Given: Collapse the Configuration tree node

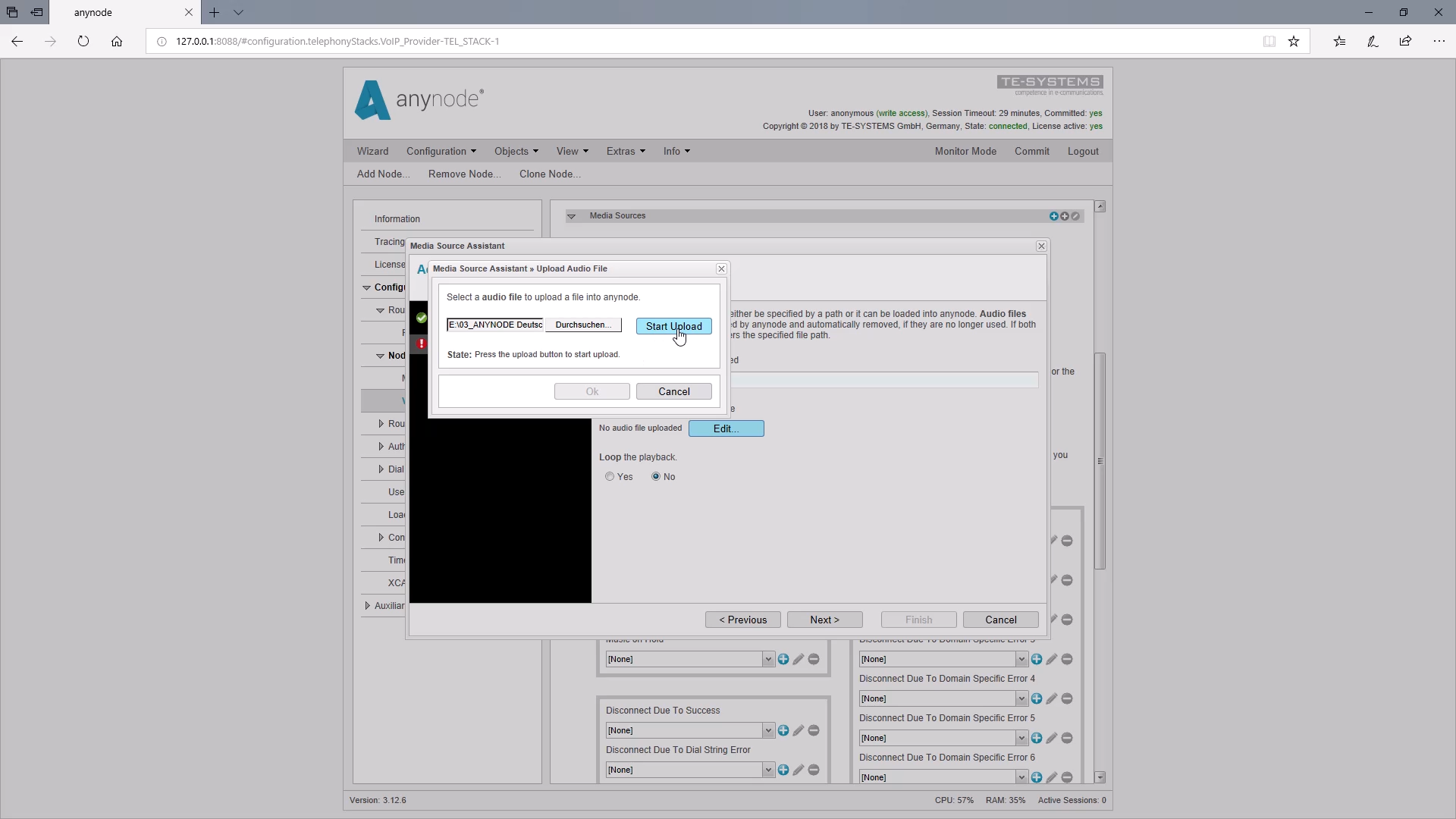Looking at the screenshot, I should (x=367, y=287).
